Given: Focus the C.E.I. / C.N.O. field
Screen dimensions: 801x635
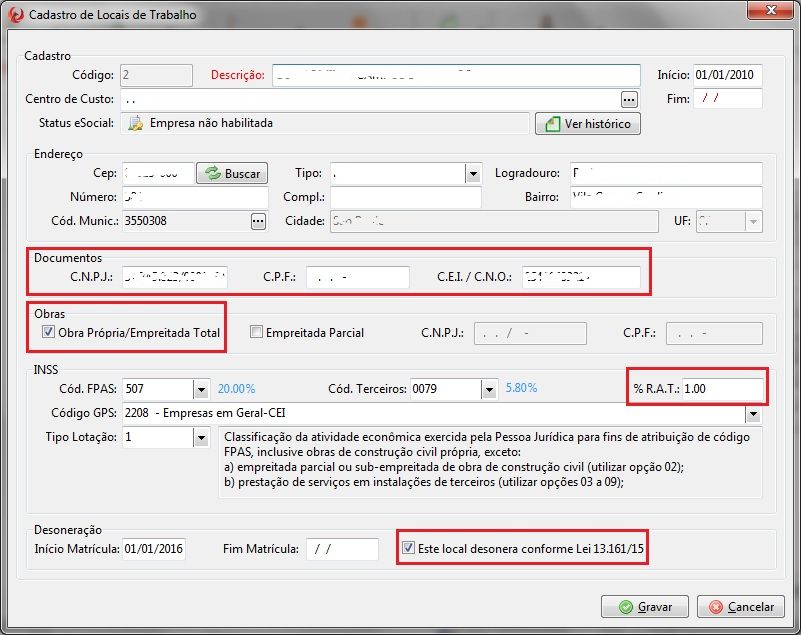Looking at the screenshot, I should coord(581,277).
